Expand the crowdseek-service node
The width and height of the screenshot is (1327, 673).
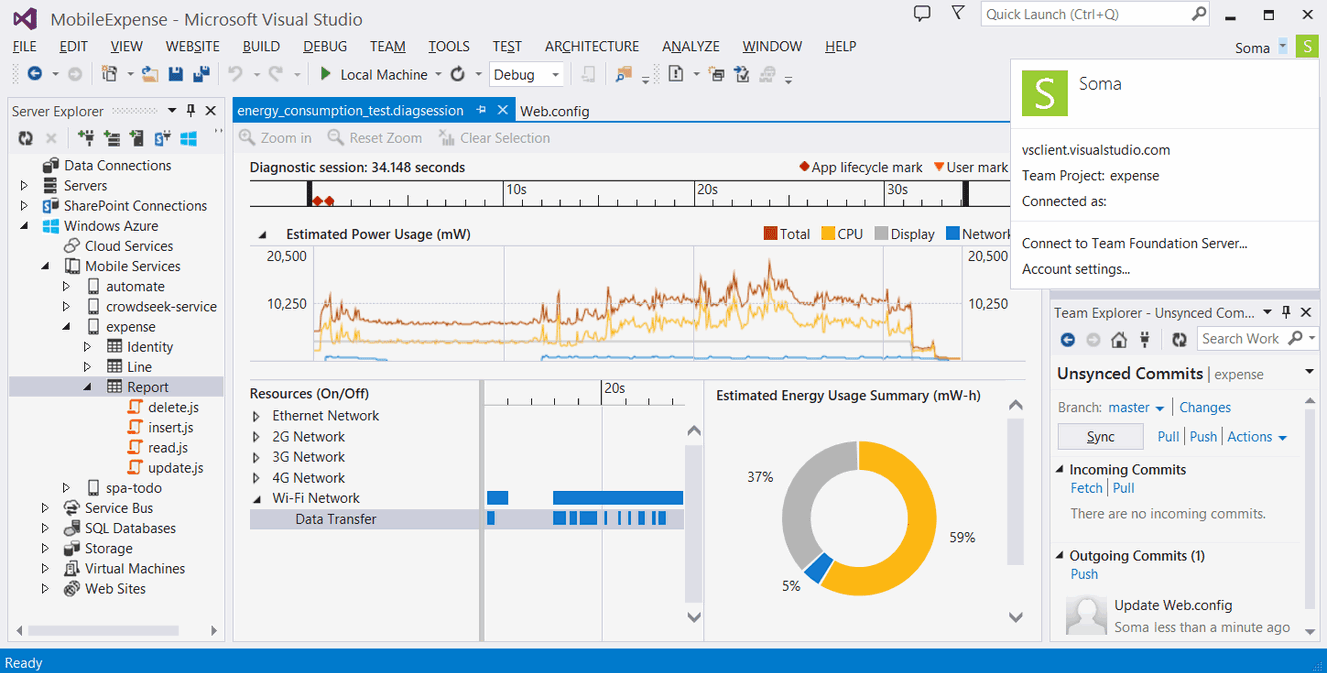click(67, 307)
